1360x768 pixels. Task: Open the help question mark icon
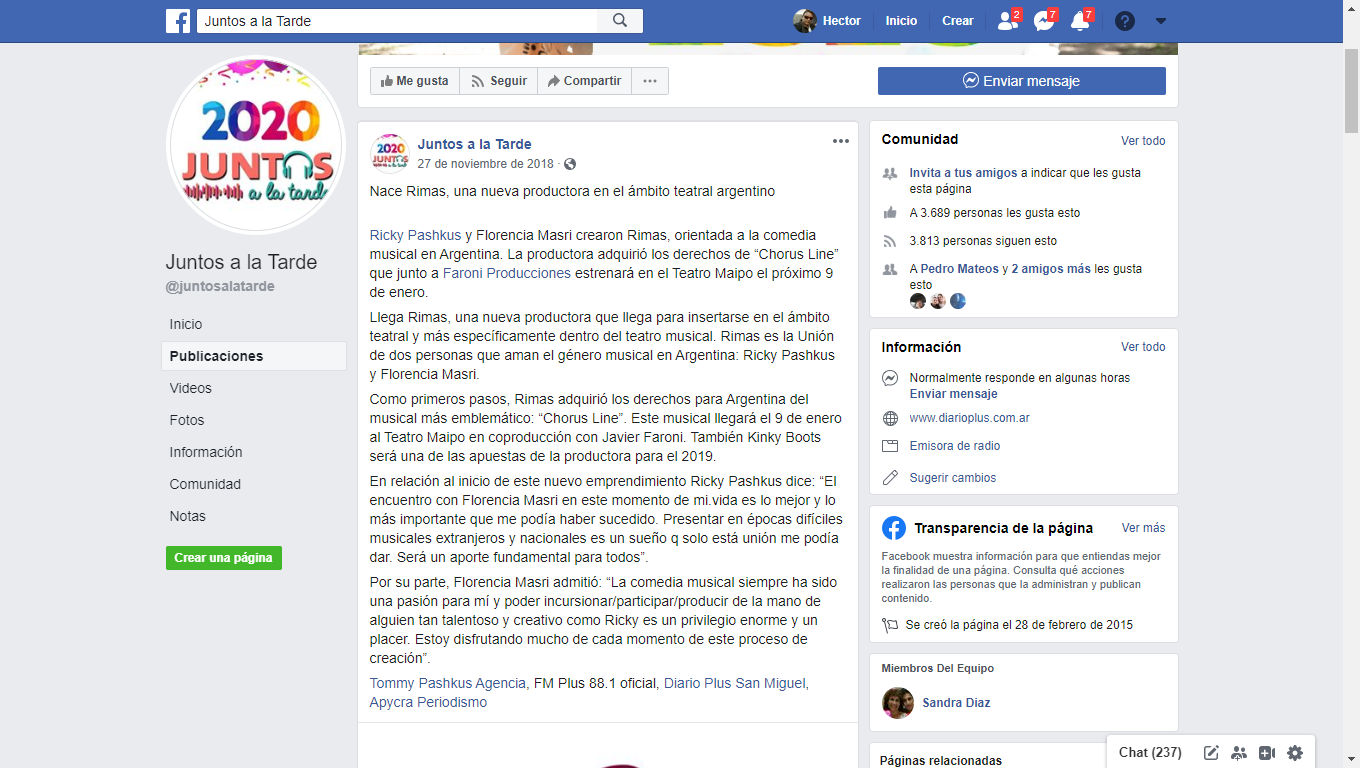[x=1125, y=21]
